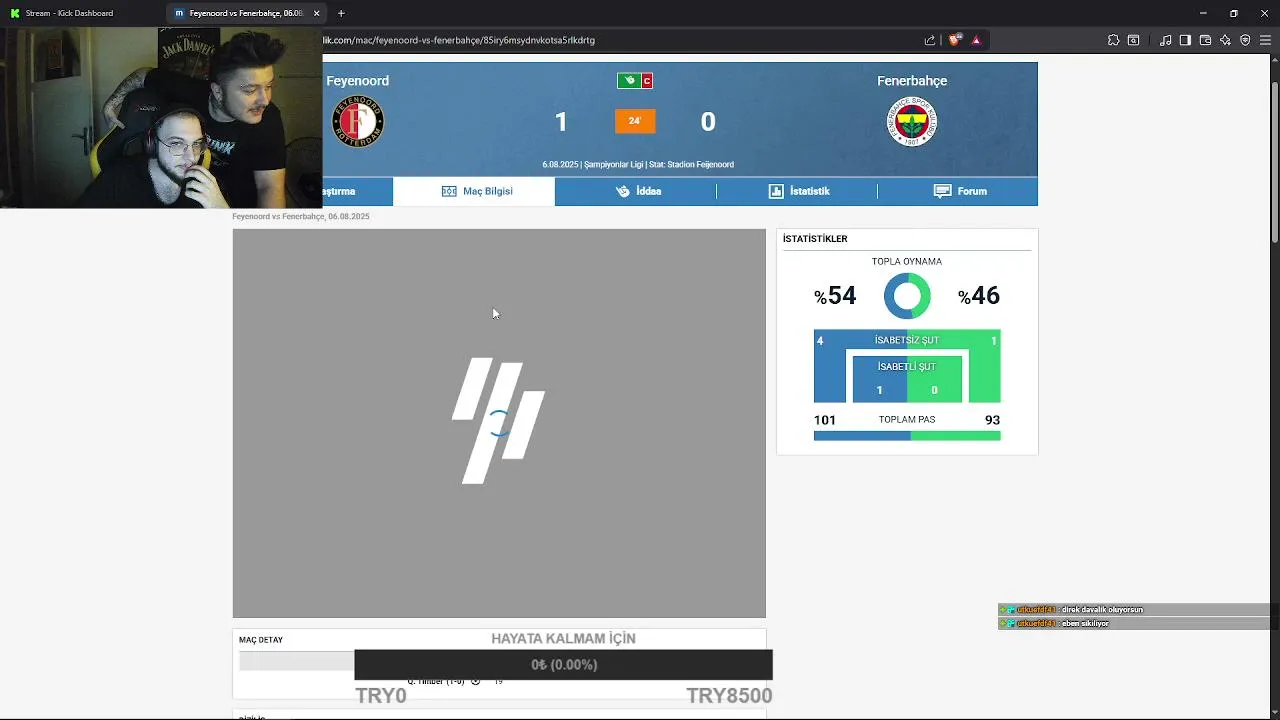This screenshot has width=1280, height=720.
Task: Click the Brave Rewards triangle icon
Action: [x=976, y=40]
